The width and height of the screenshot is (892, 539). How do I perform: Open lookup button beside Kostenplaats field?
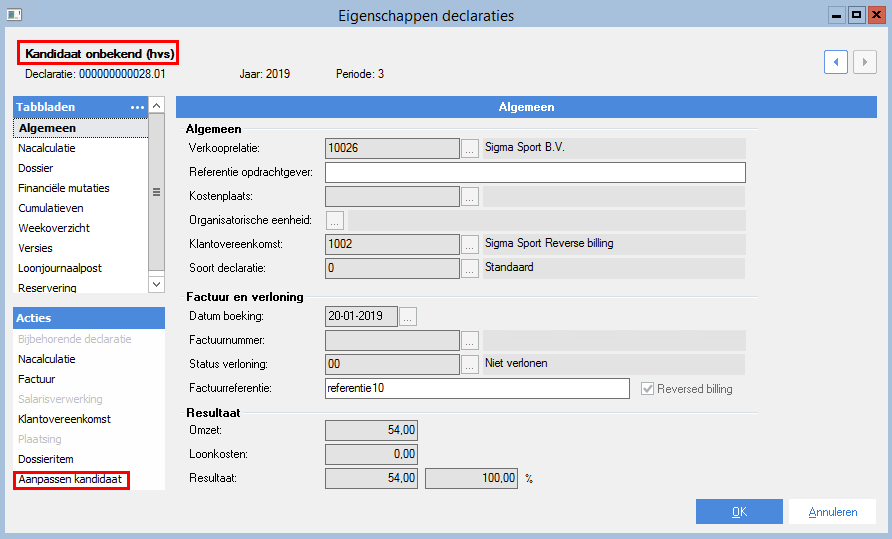469,196
